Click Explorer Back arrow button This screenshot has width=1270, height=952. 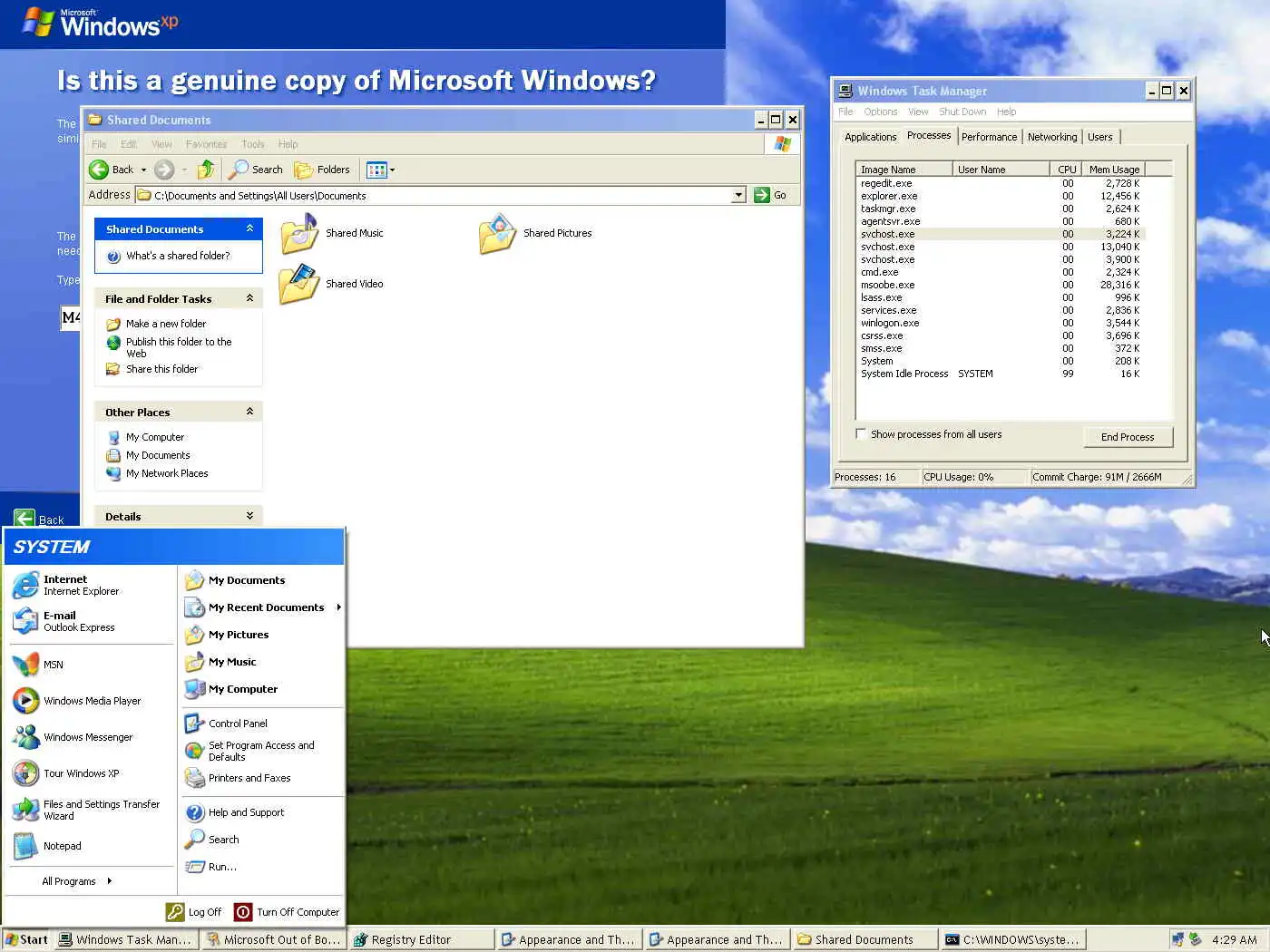click(x=111, y=170)
